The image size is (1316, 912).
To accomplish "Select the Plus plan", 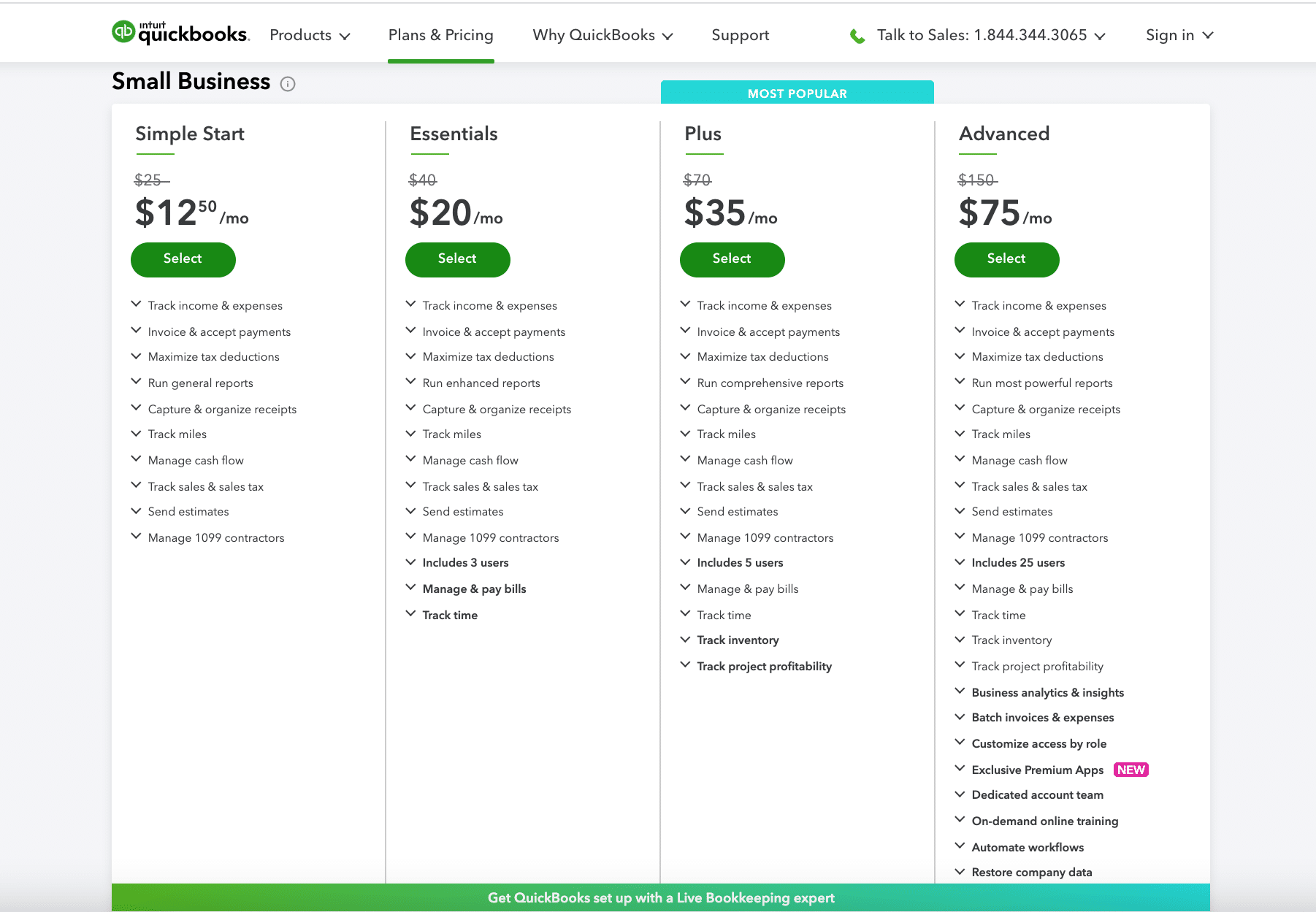I will (x=732, y=259).
